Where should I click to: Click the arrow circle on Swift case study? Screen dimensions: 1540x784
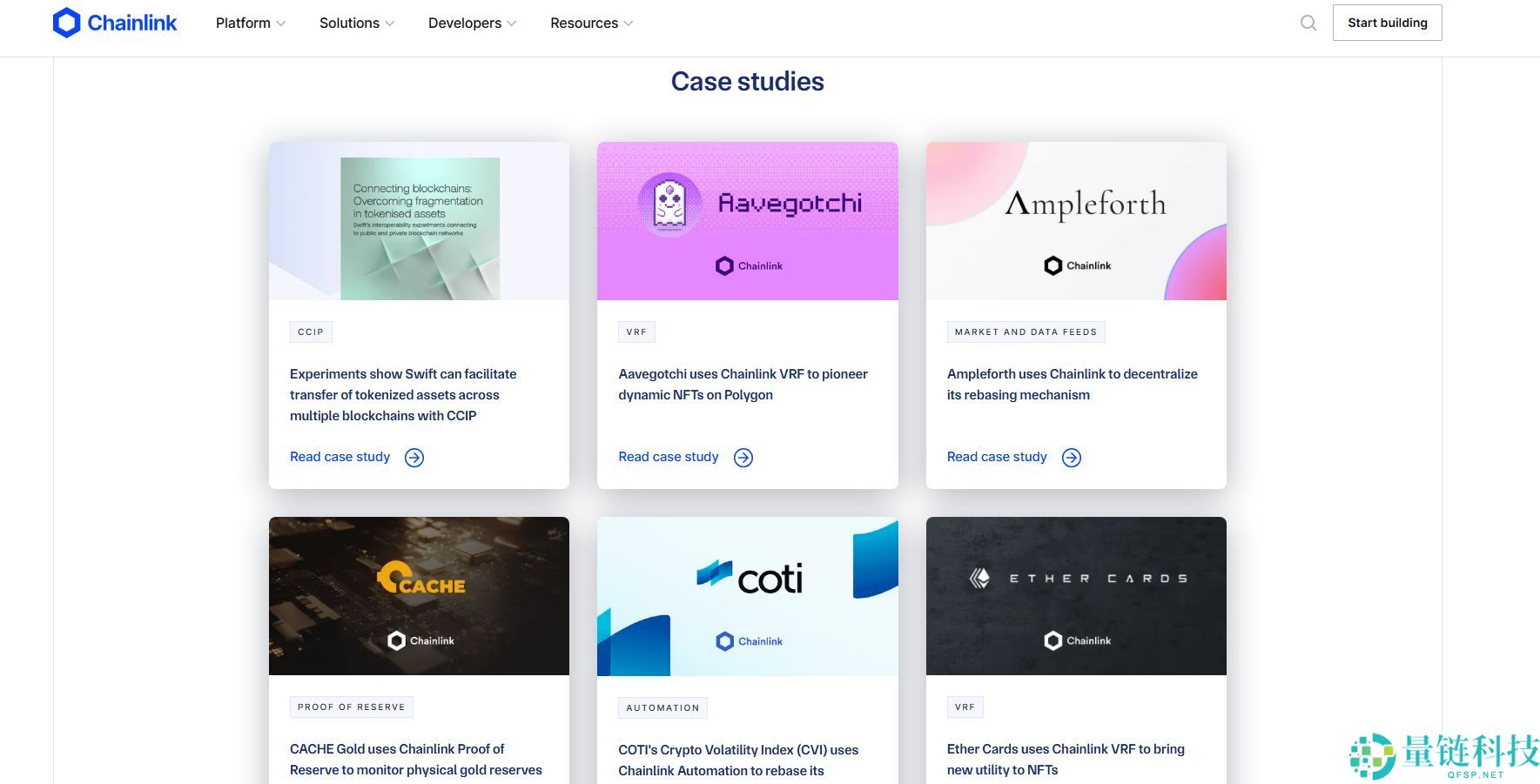tap(414, 458)
